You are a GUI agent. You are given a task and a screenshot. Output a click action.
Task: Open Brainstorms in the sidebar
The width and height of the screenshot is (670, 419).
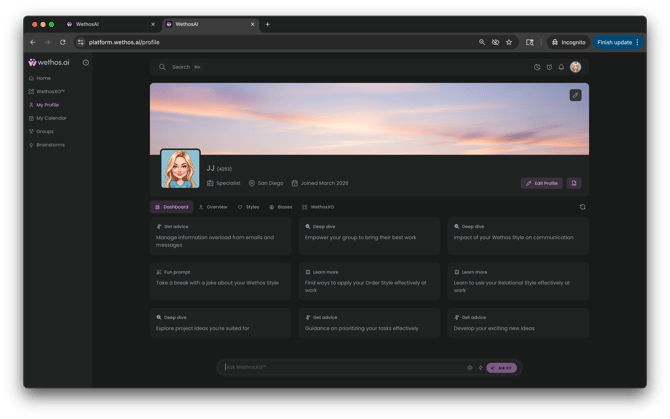click(x=47, y=145)
